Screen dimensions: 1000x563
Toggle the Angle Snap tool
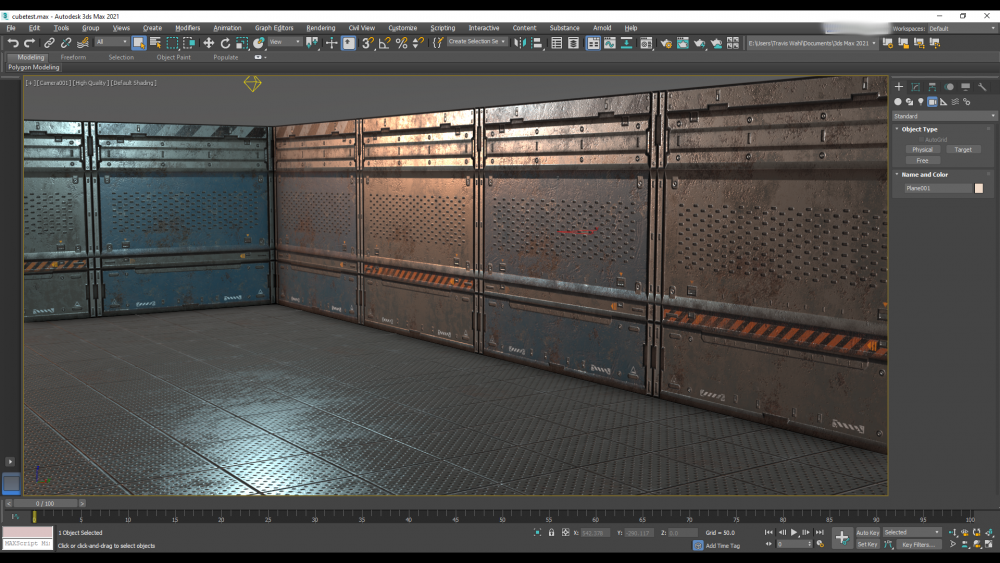385,43
